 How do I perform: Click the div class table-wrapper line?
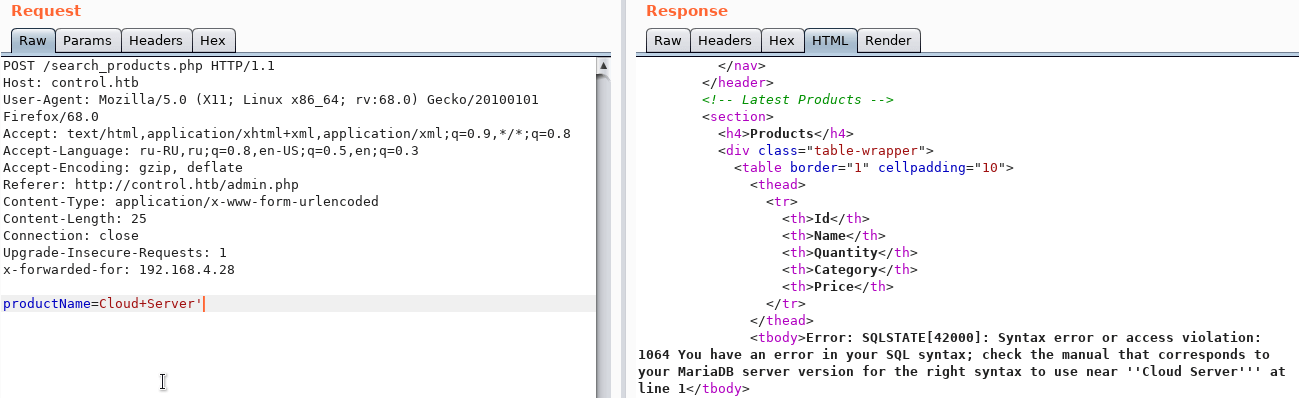coord(826,151)
